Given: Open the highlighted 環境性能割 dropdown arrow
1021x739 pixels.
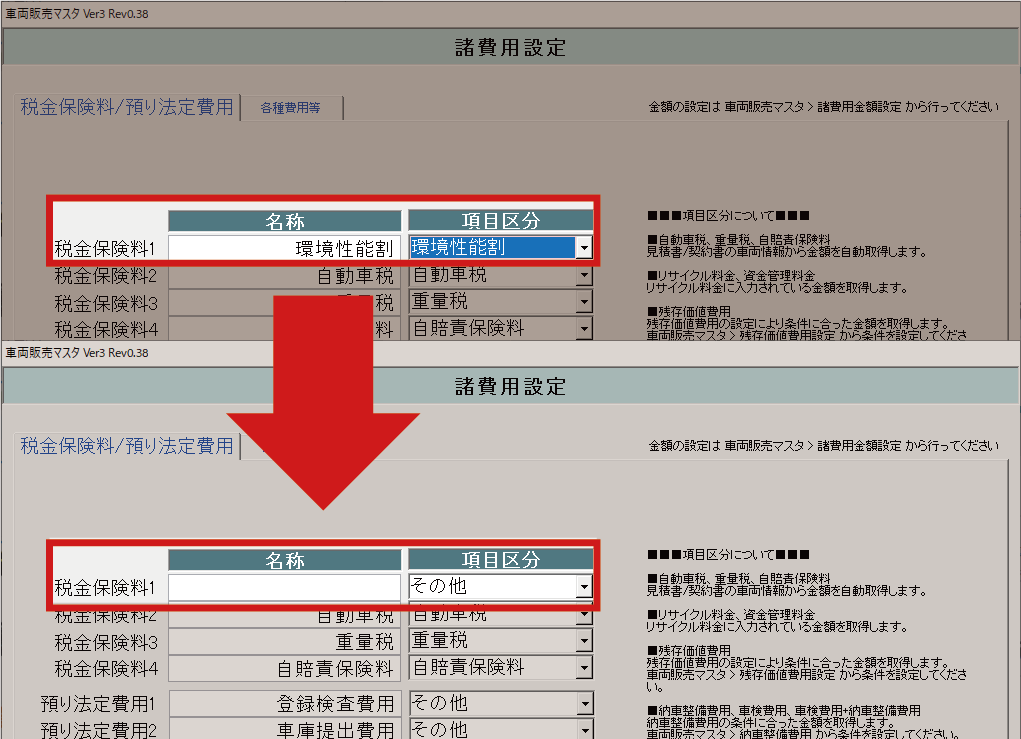Looking at the screenshot, I should pyautogui.click(x=584, y=248).
